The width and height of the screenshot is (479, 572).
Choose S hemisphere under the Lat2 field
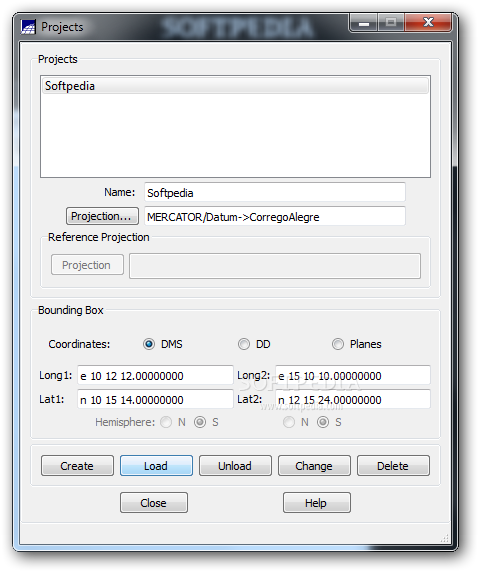(323, 422)
